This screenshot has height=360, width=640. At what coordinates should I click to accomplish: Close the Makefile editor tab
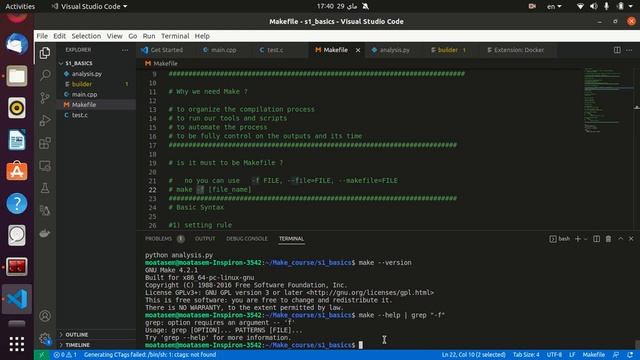point(358,50)
